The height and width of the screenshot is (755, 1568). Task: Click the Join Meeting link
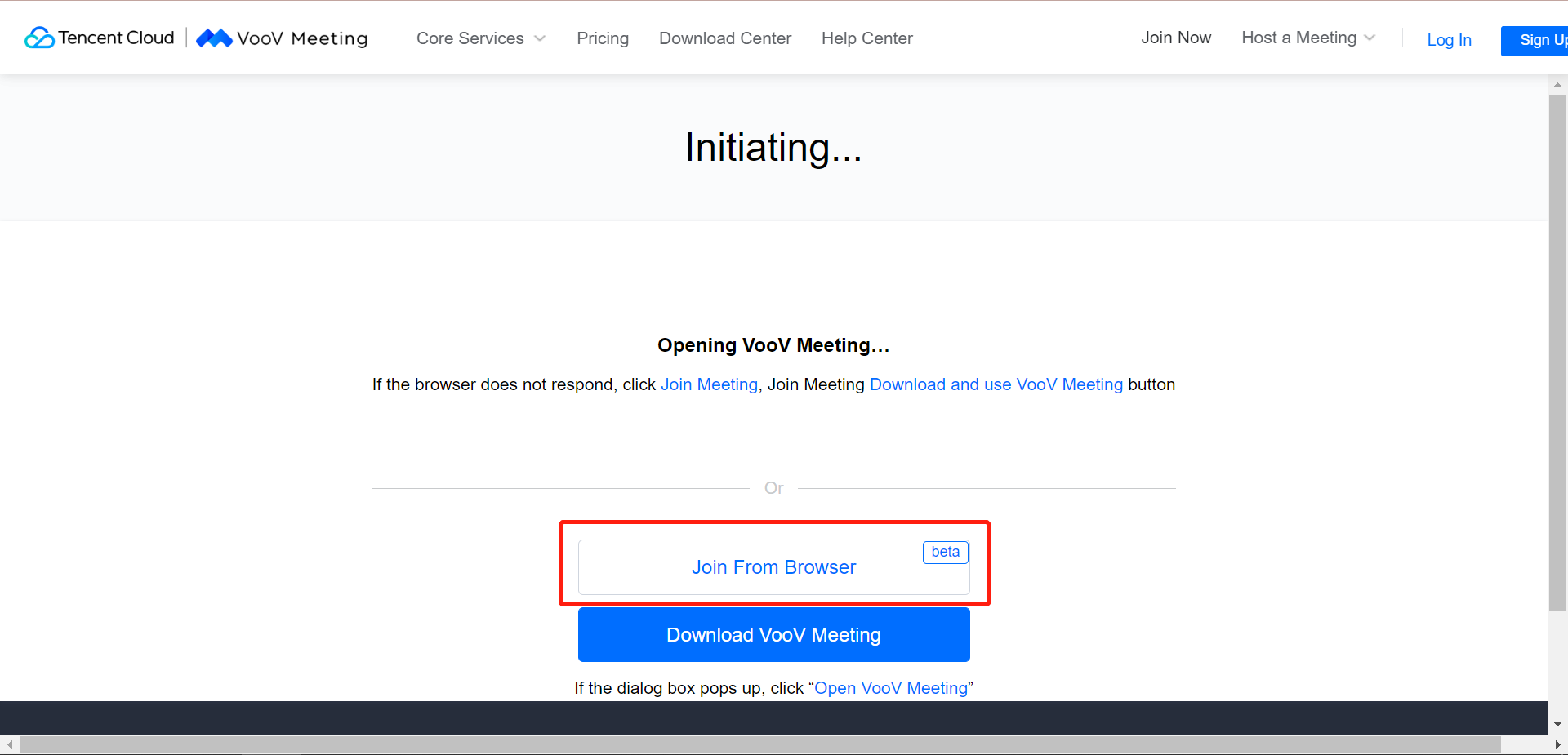pos(710,384)
